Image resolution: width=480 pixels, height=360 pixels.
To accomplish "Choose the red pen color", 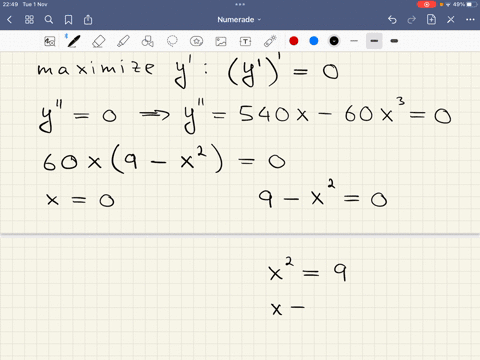I will (294, 41).
